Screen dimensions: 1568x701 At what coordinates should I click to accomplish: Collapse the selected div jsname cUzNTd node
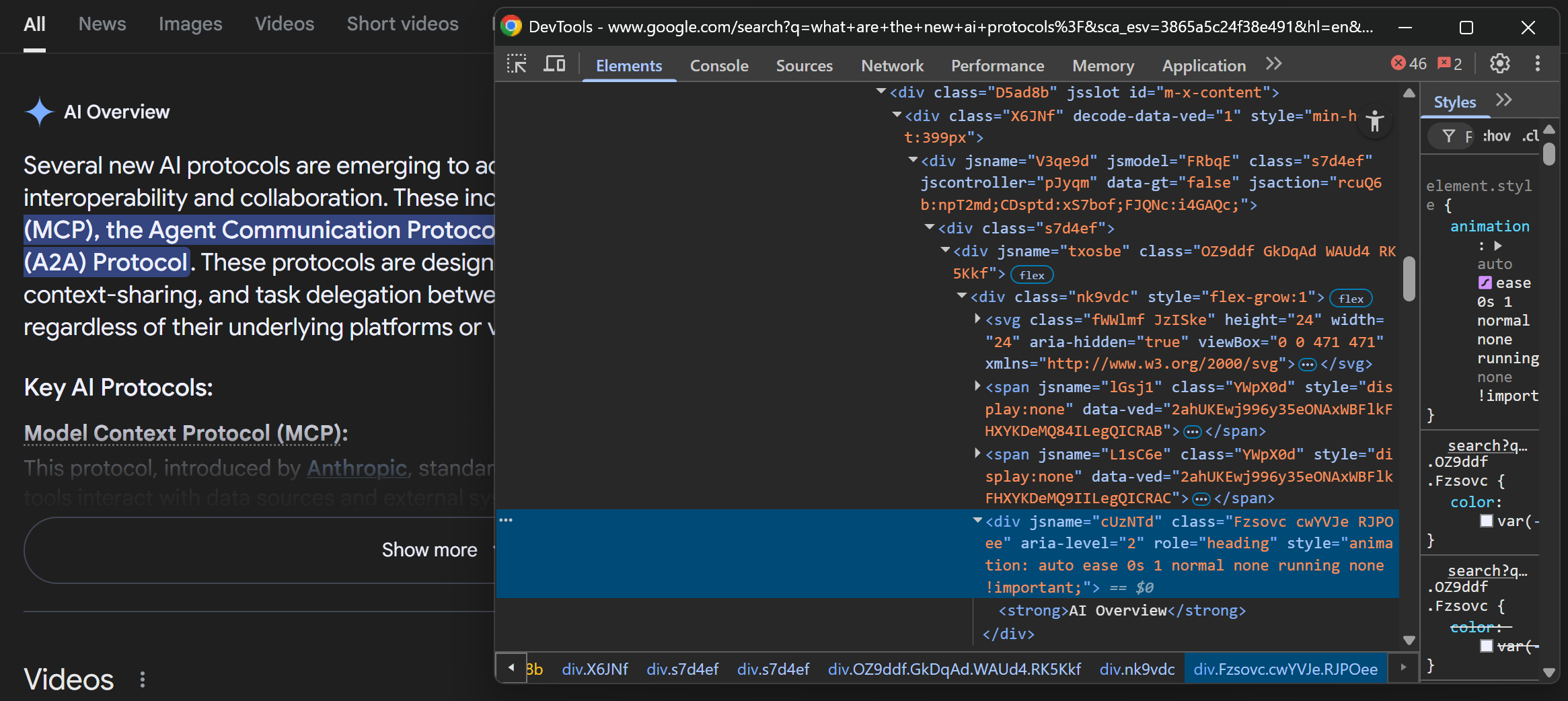coord(977,521)
